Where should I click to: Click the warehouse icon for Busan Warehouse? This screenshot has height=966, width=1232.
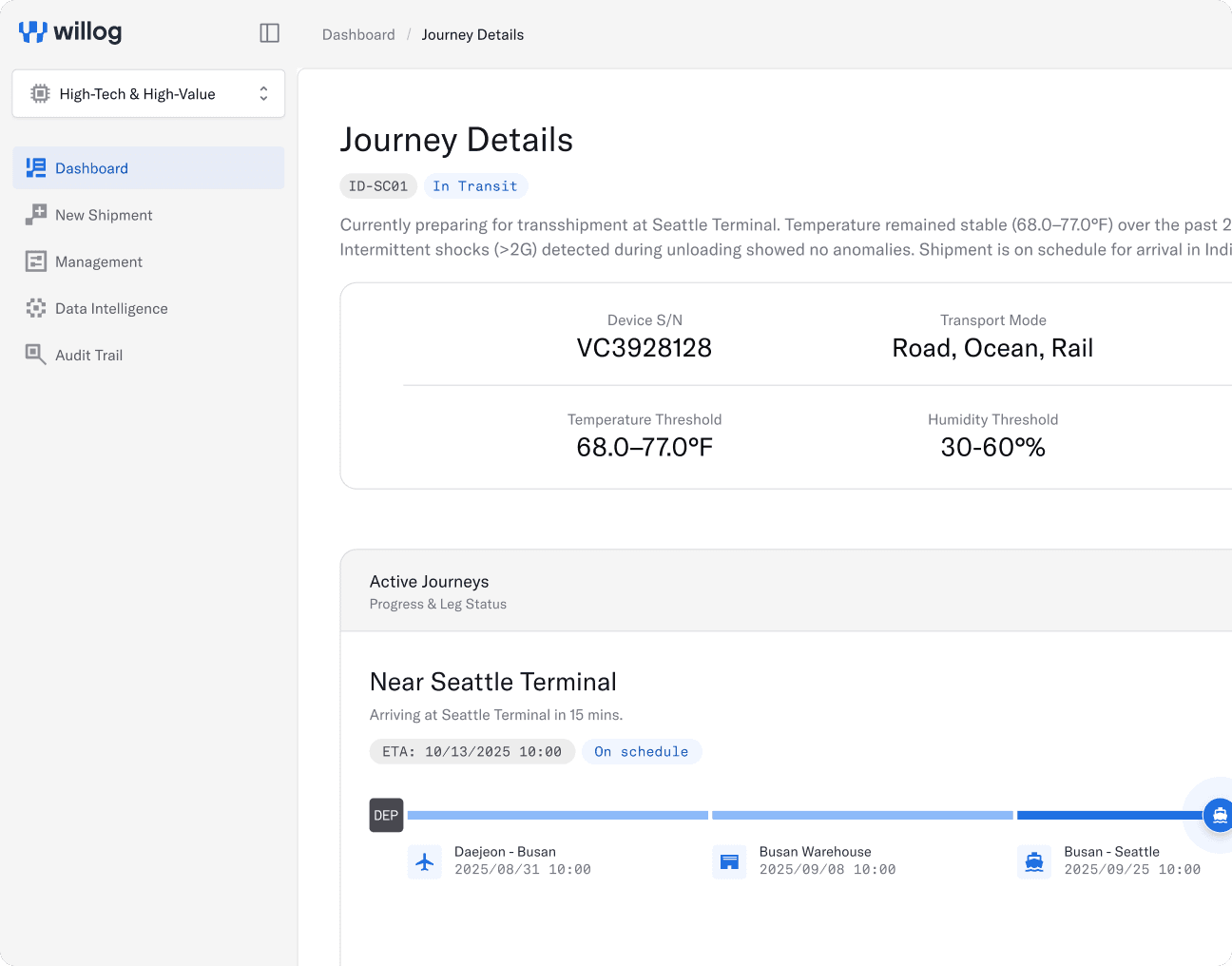[x=729, y=862]
